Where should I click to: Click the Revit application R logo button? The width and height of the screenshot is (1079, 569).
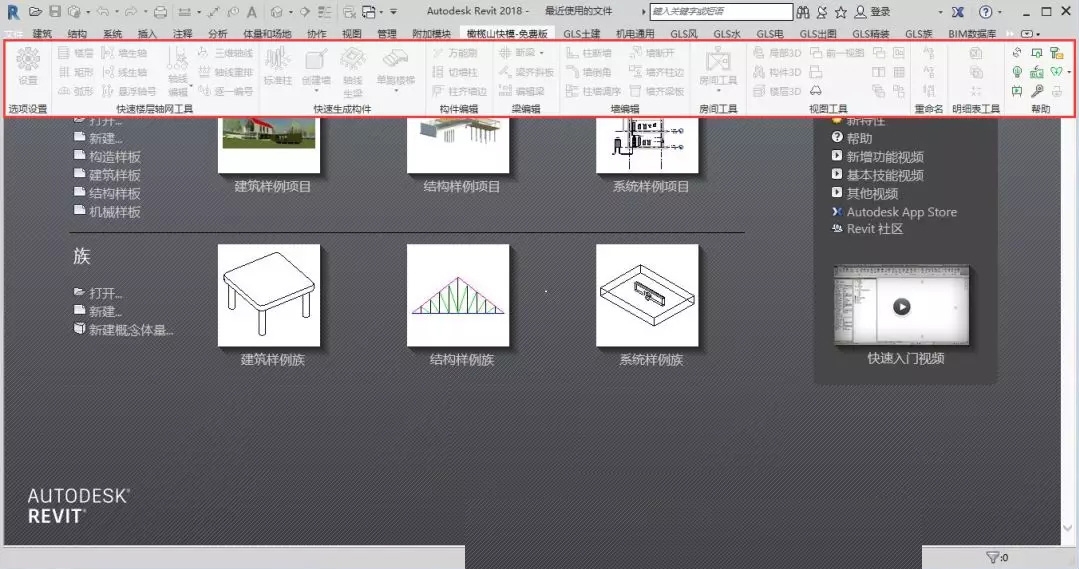click(x=12, y=12)
